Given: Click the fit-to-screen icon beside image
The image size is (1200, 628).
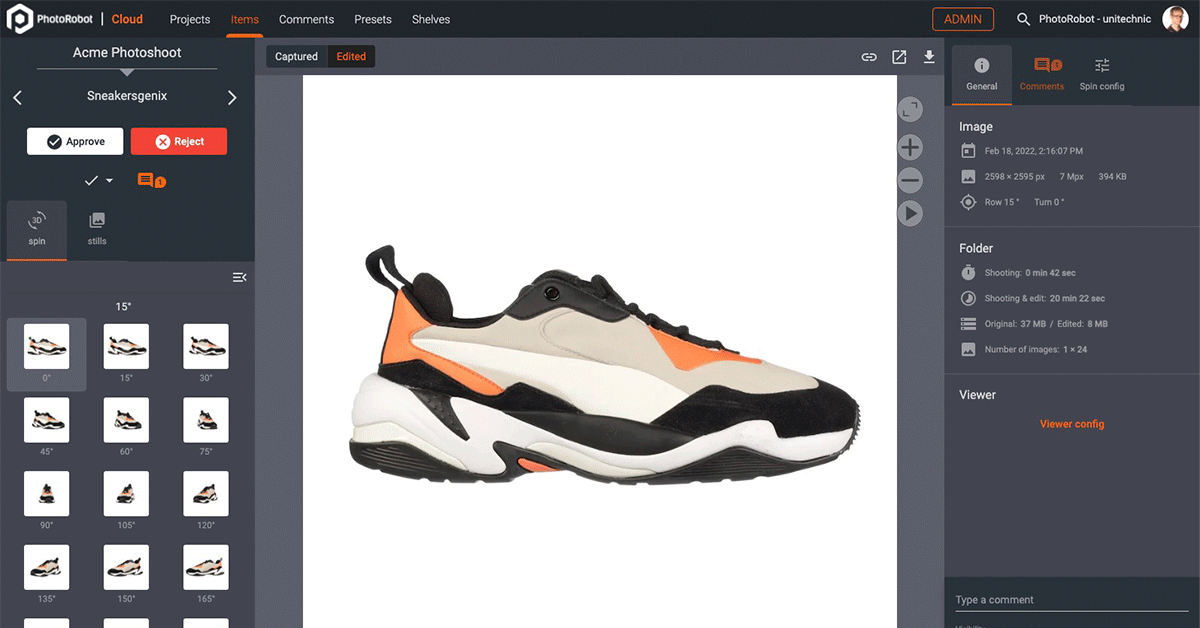Looking at the screenshot, I should tap(910, 110).
